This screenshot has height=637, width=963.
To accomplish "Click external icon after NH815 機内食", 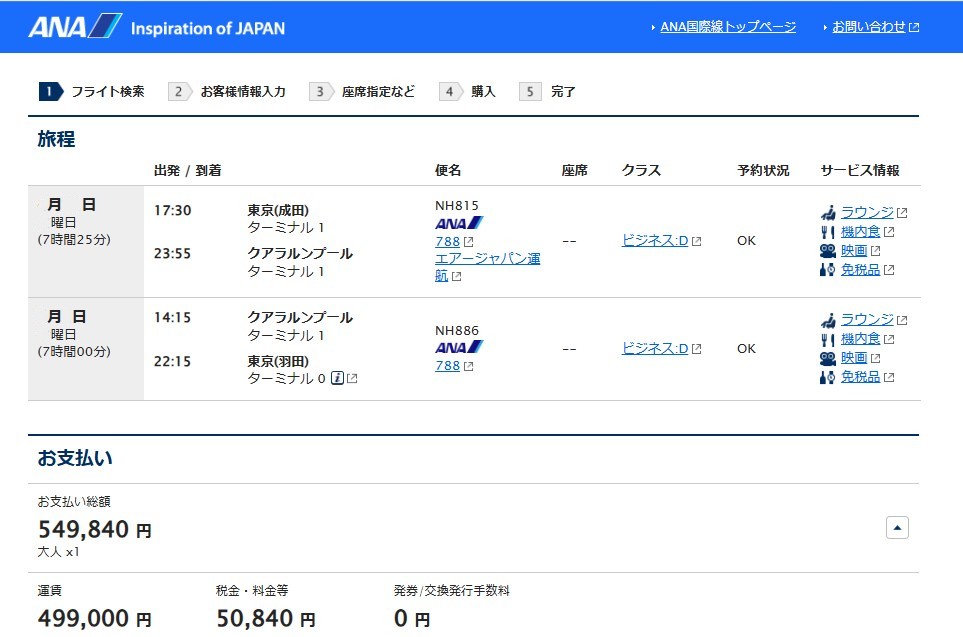I will coord(889,232).
